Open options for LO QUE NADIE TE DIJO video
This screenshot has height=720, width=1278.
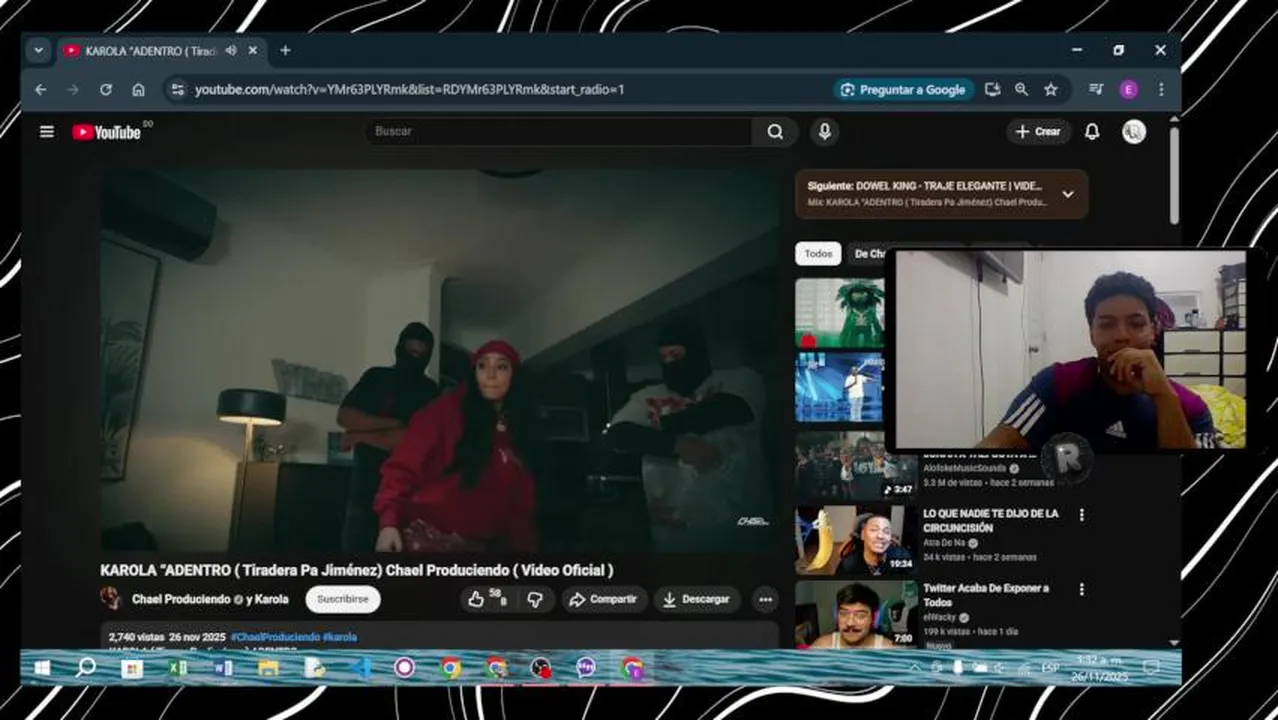coord(1081,514)
